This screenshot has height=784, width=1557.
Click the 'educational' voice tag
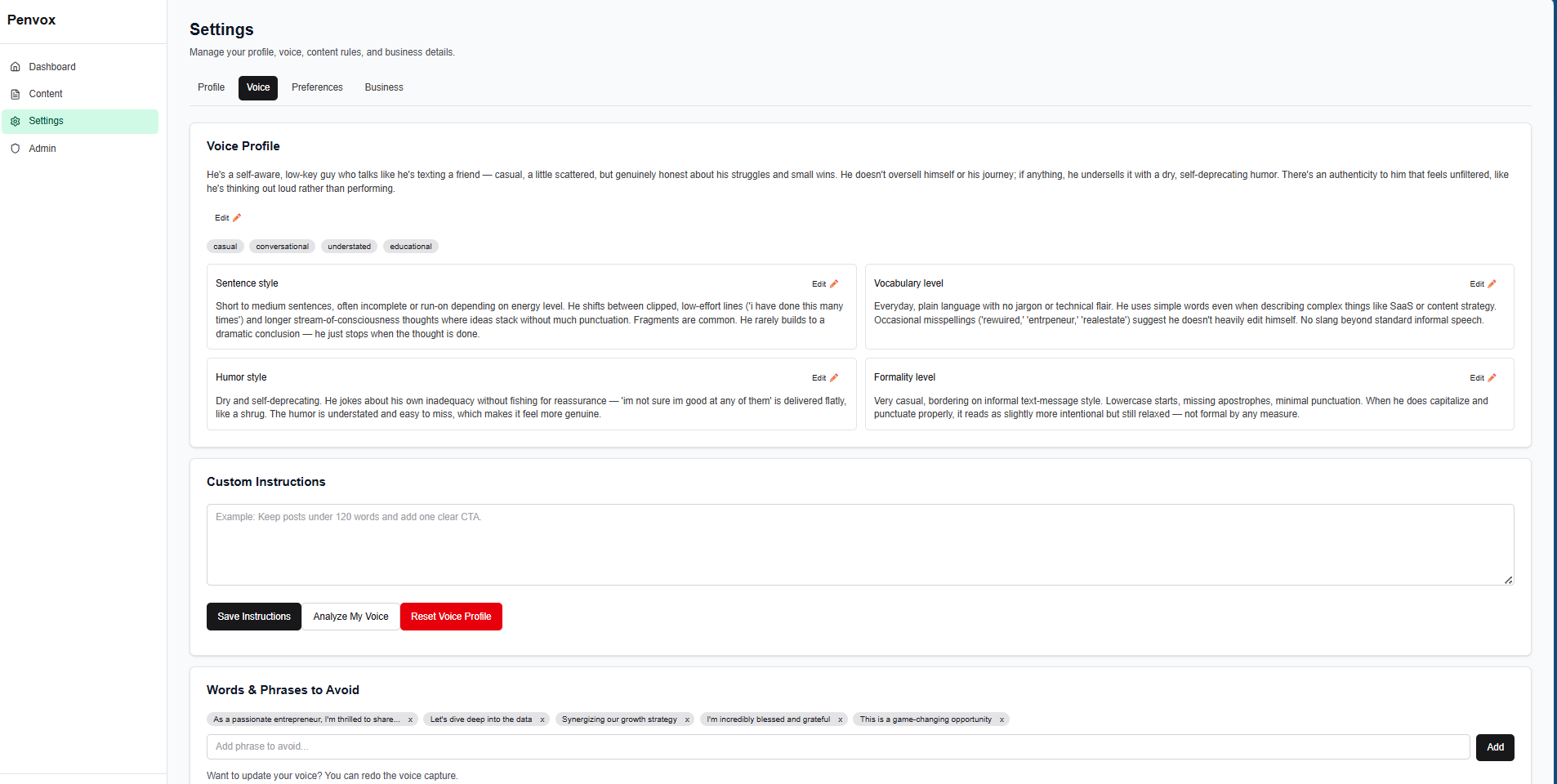tap(411, 247)
